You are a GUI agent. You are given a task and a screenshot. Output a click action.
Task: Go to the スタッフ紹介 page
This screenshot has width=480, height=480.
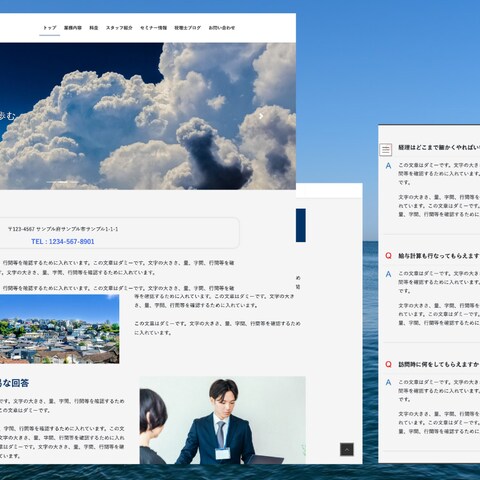tap(119, 28)
